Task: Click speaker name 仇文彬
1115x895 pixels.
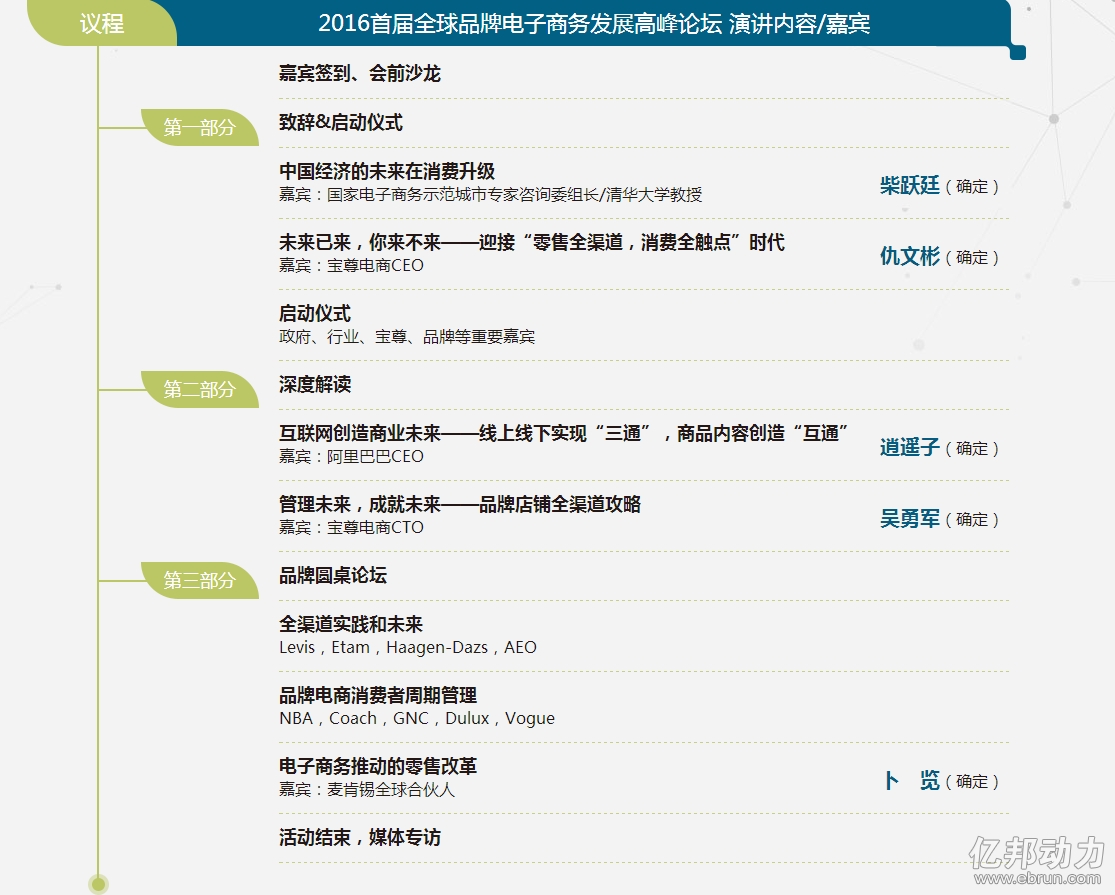Action: [x=910, y=256]
